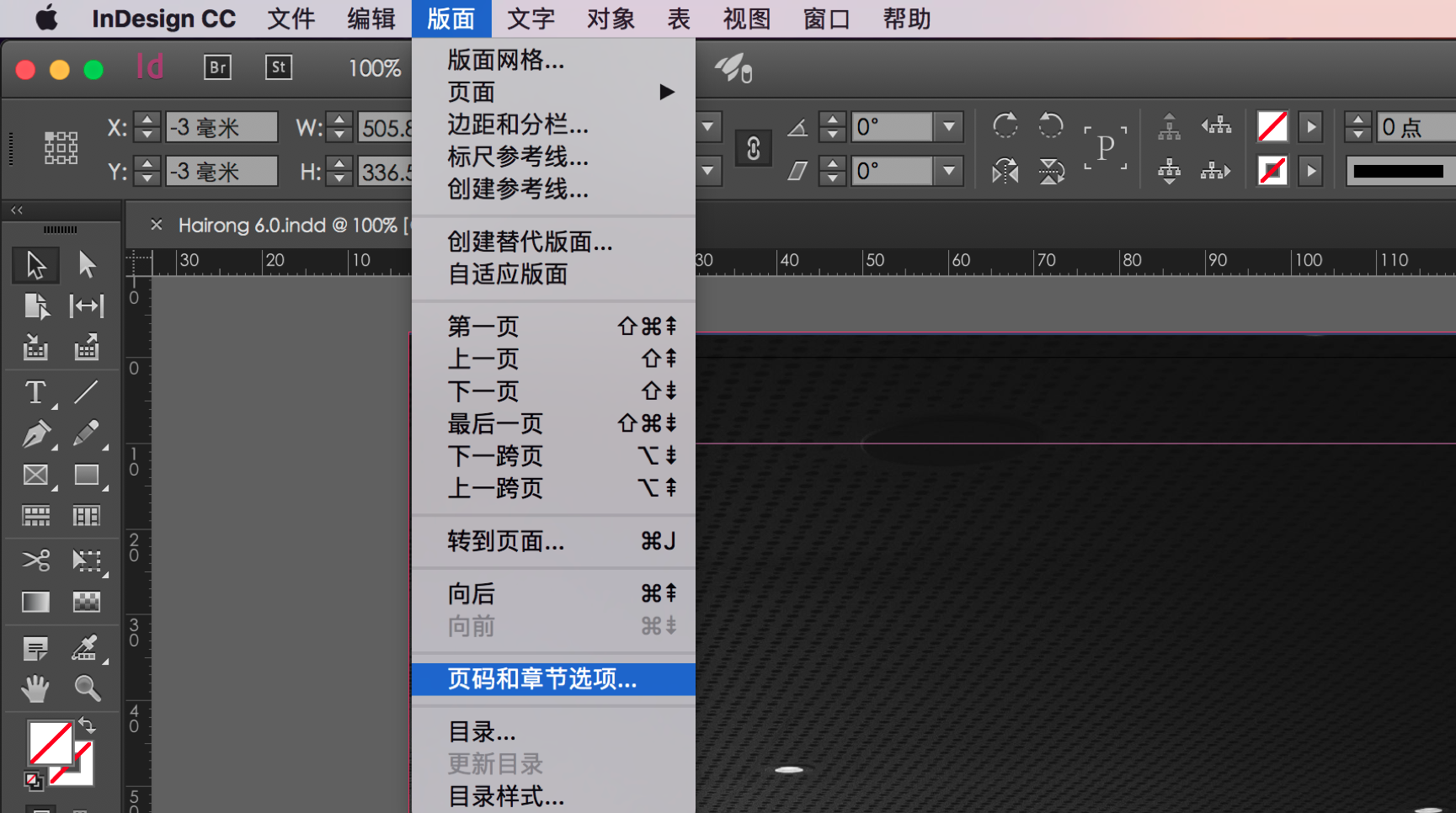Viewport: 1456px width, 813px height.
Task: Open fill color flyout arrow
Action: pos(1310,127)
